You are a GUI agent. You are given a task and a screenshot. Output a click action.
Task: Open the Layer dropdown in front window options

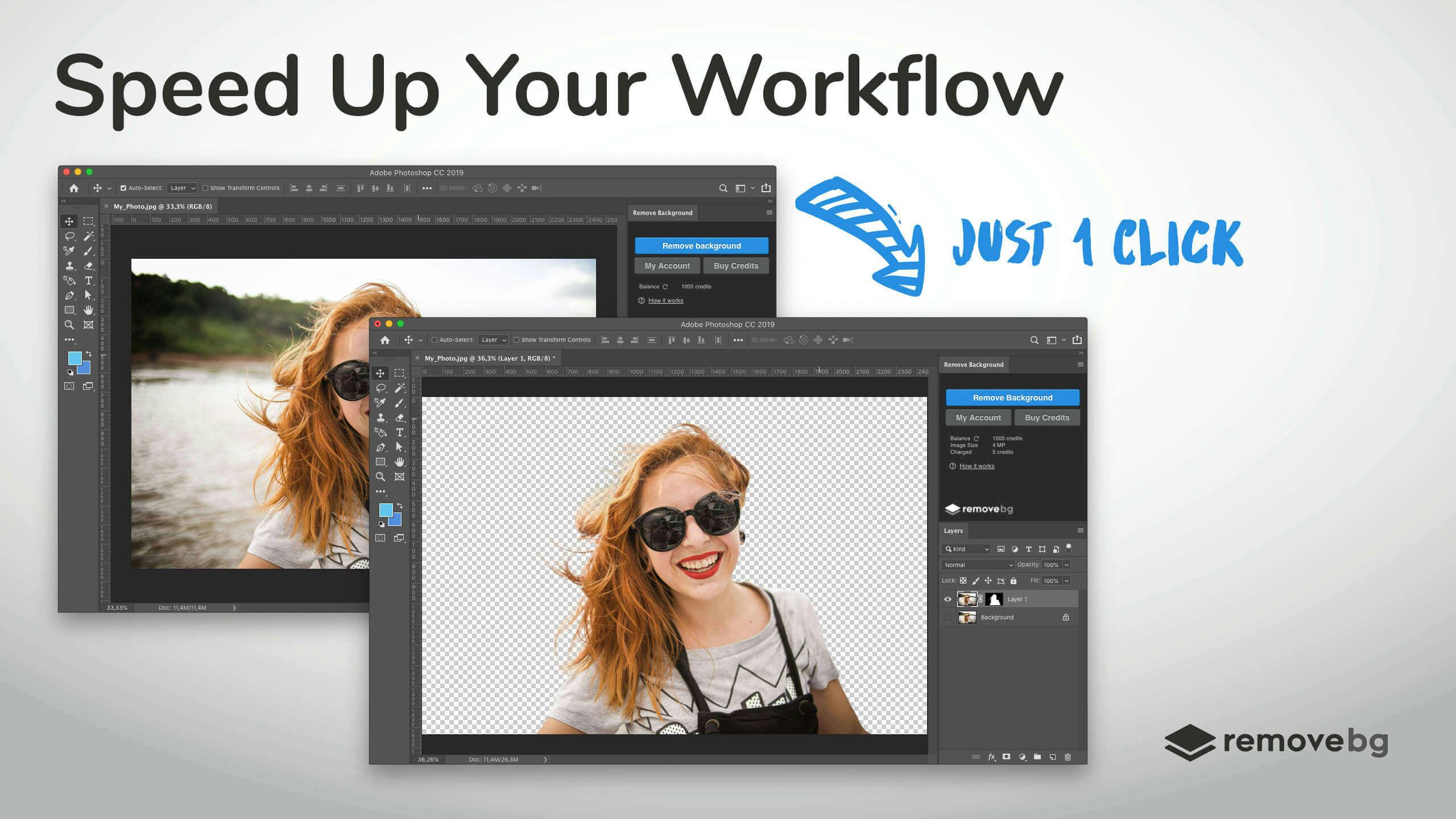pos(493,340)
